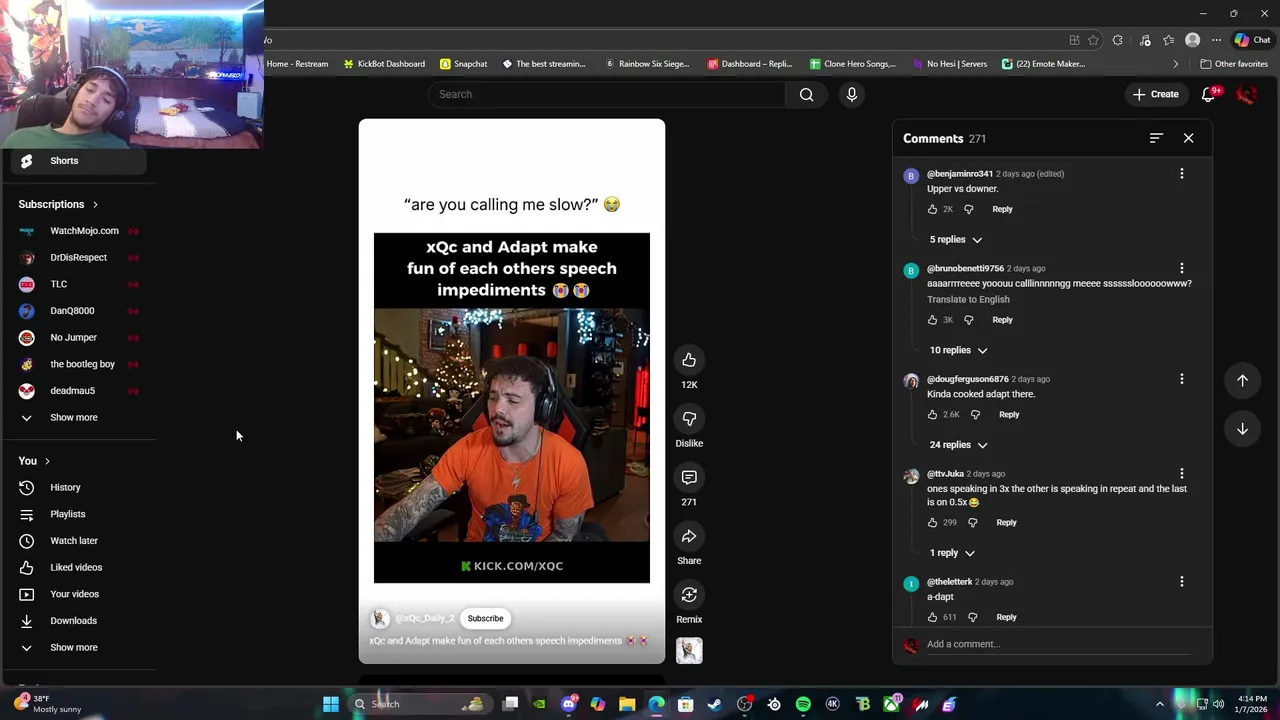Open DrDisRespect channel
This screenshot has width=1280, height=720.
(79, 258)
